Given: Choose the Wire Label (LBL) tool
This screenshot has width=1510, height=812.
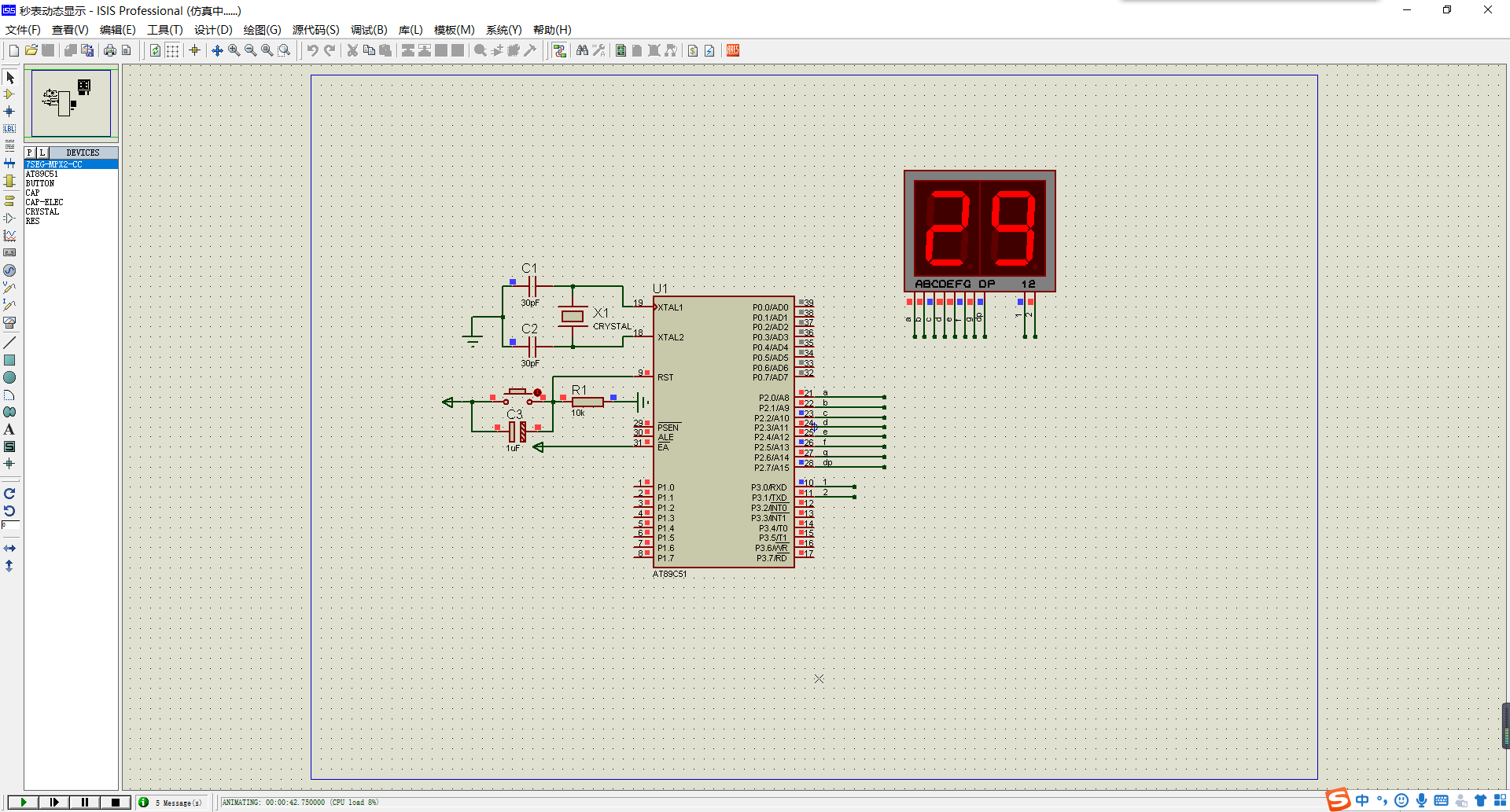Looking at the screenshot, I should (9, 129).
